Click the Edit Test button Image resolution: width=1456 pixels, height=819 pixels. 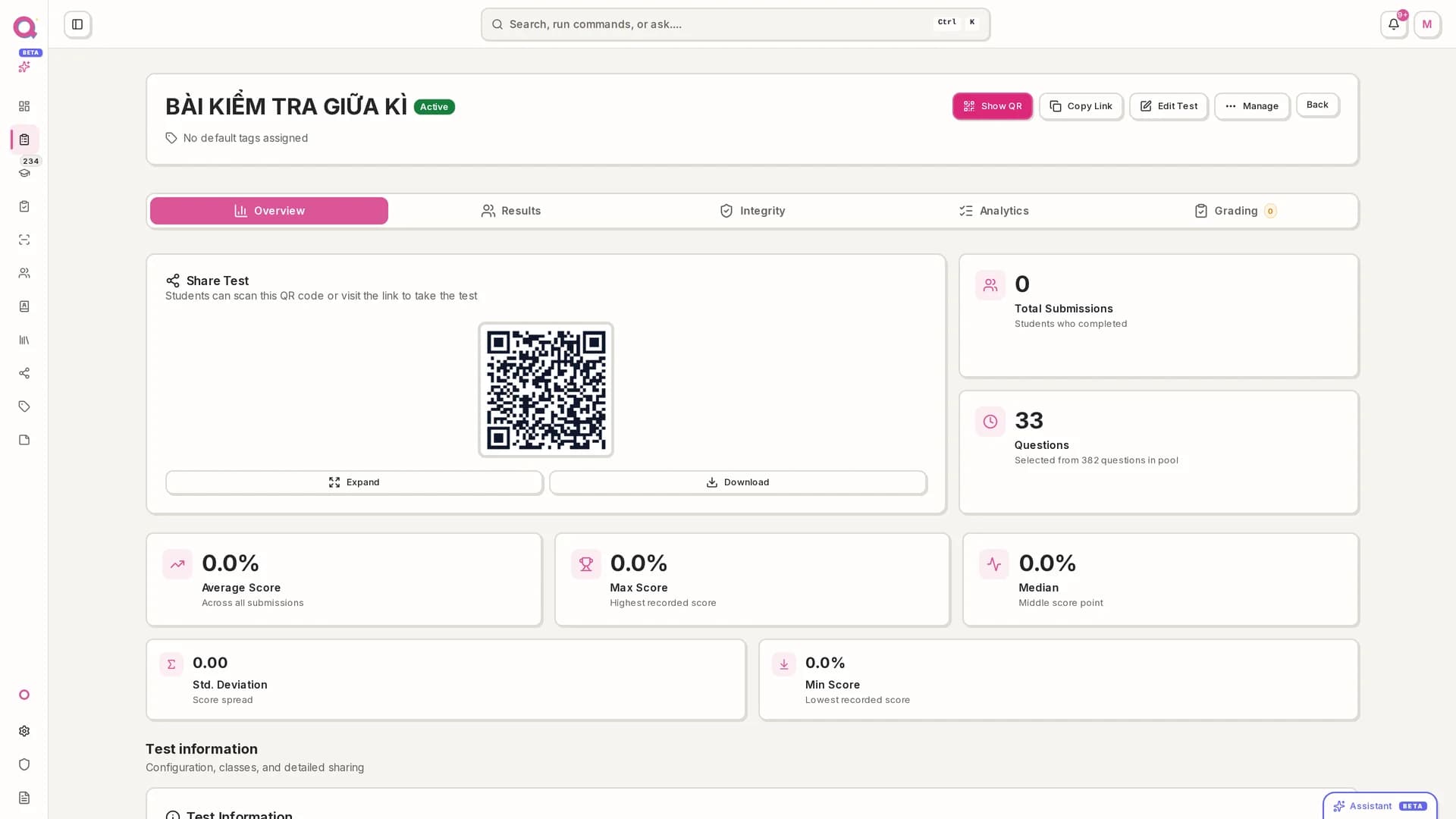[x=1169, y=106]
